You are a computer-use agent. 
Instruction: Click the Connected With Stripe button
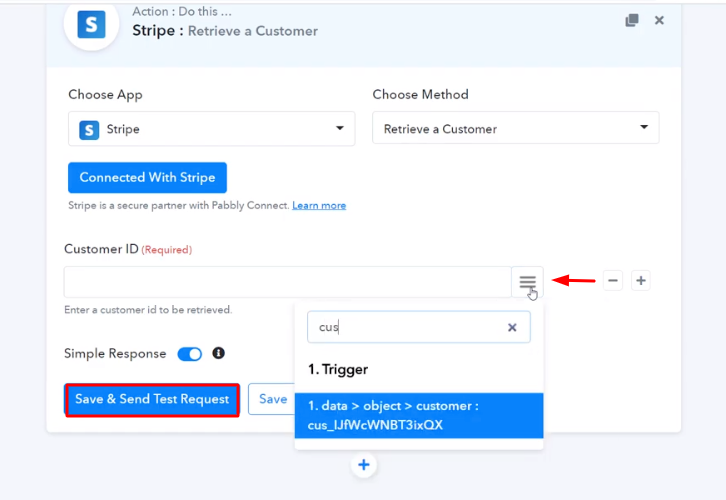click(x=147, y=177)
